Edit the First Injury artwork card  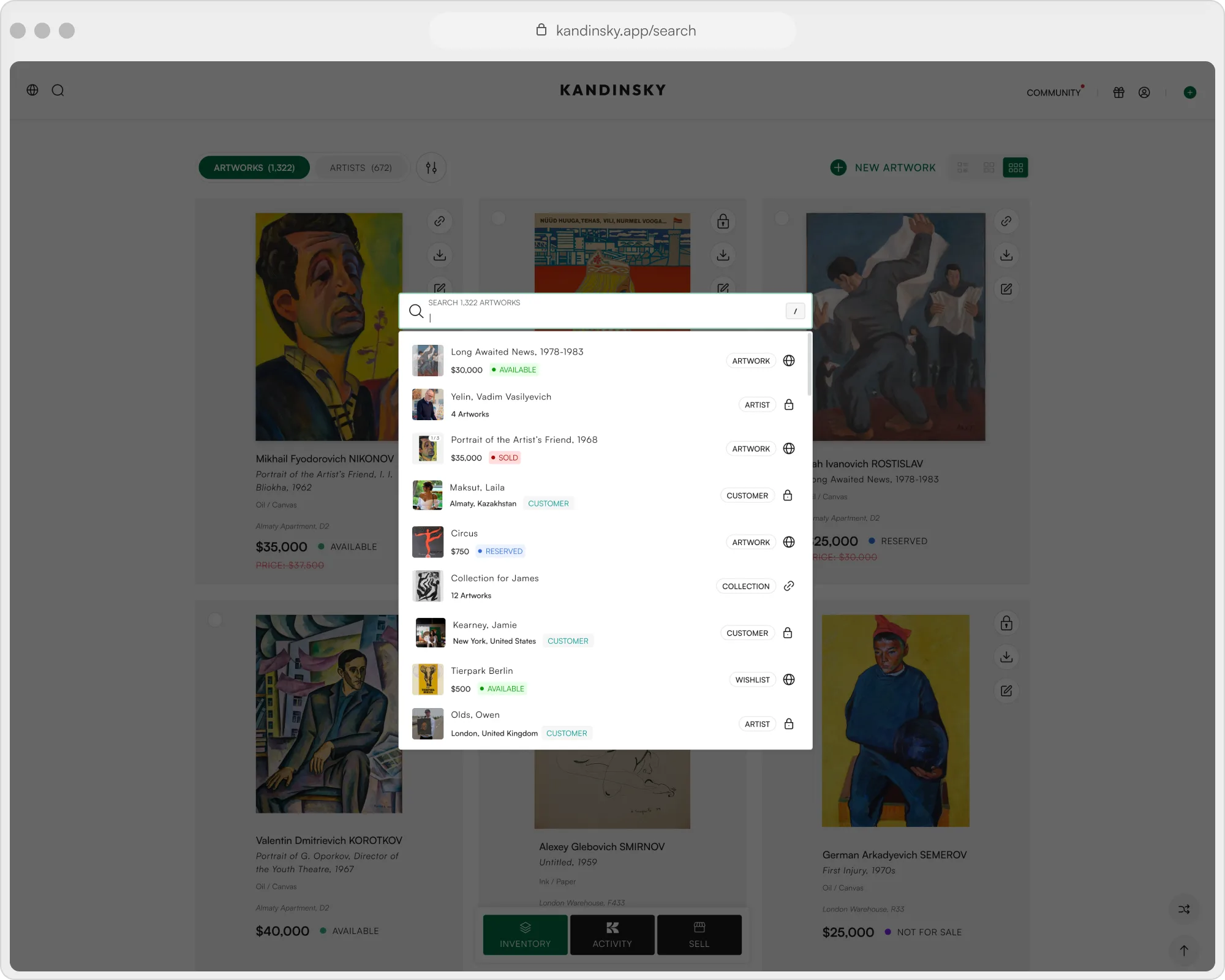tap(1006, 691)
